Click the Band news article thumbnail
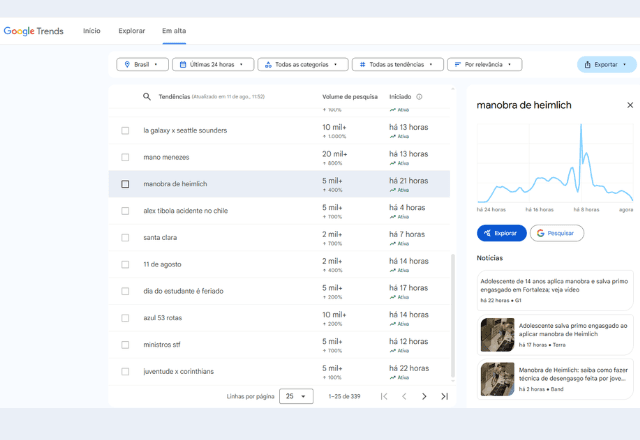The height and width of the screenshot is (440, 640). [x=498, y=379]
